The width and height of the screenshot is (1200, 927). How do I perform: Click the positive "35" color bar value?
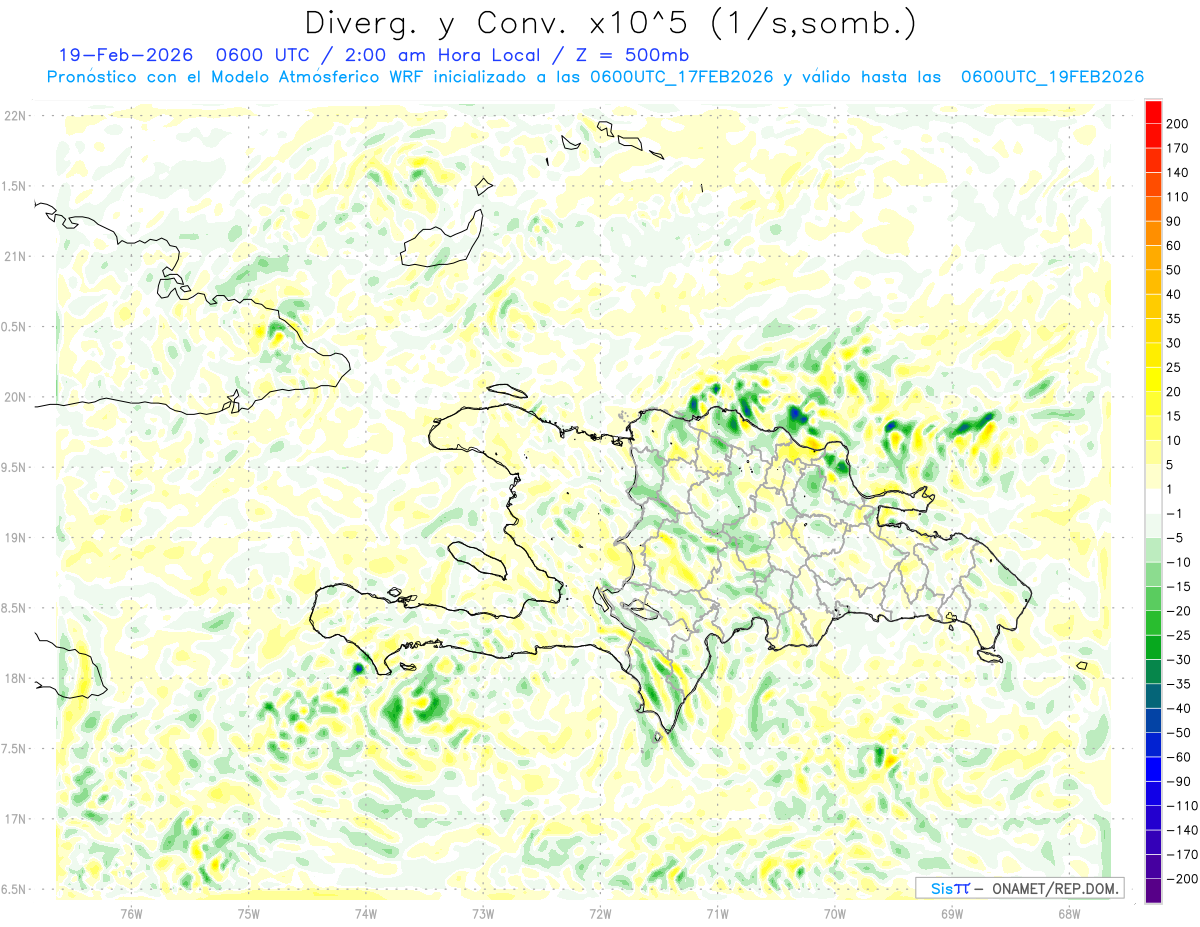[x=1174, y=319]
